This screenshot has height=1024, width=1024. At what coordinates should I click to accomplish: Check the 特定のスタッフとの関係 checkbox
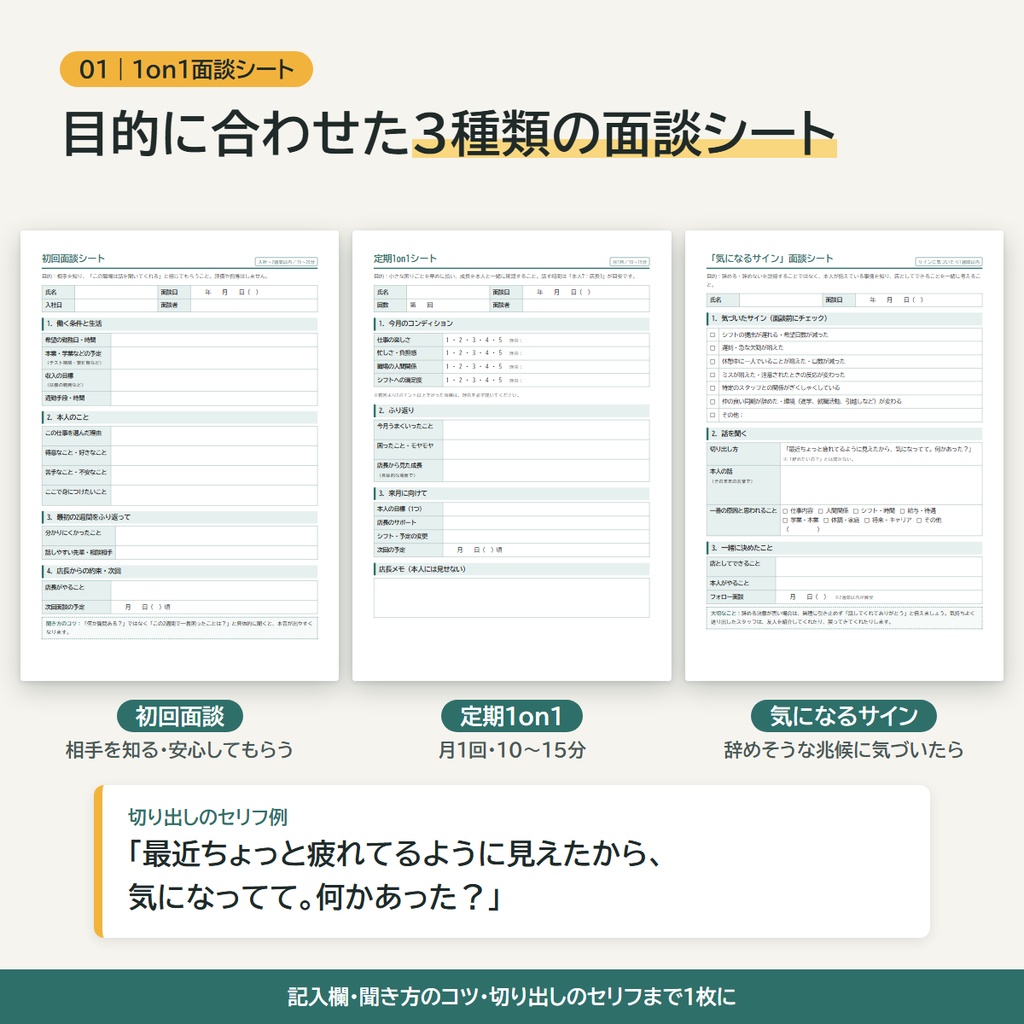[x=712, y=388]
